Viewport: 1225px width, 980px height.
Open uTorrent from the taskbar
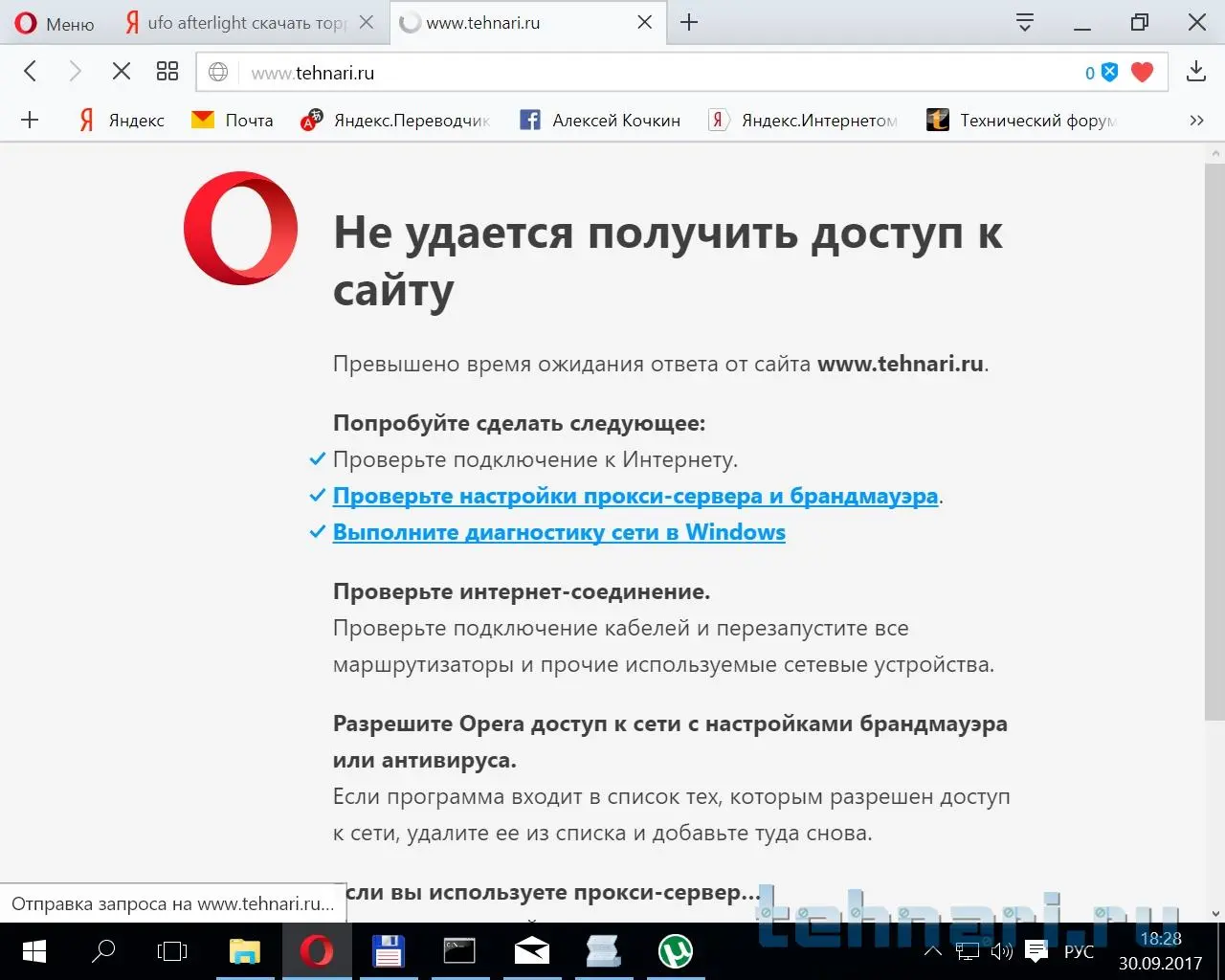[x=676, y=951]
